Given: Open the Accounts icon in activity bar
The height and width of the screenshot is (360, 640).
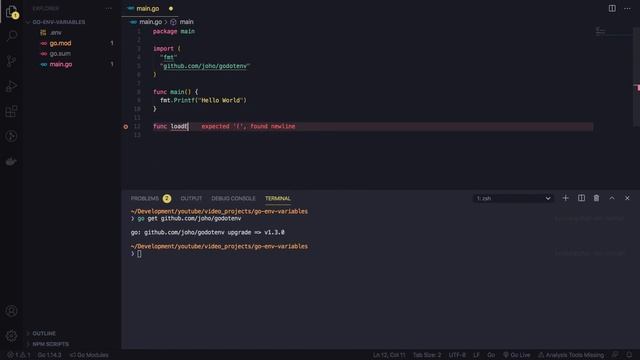Looking at the screenshot, I should [11, 311].
